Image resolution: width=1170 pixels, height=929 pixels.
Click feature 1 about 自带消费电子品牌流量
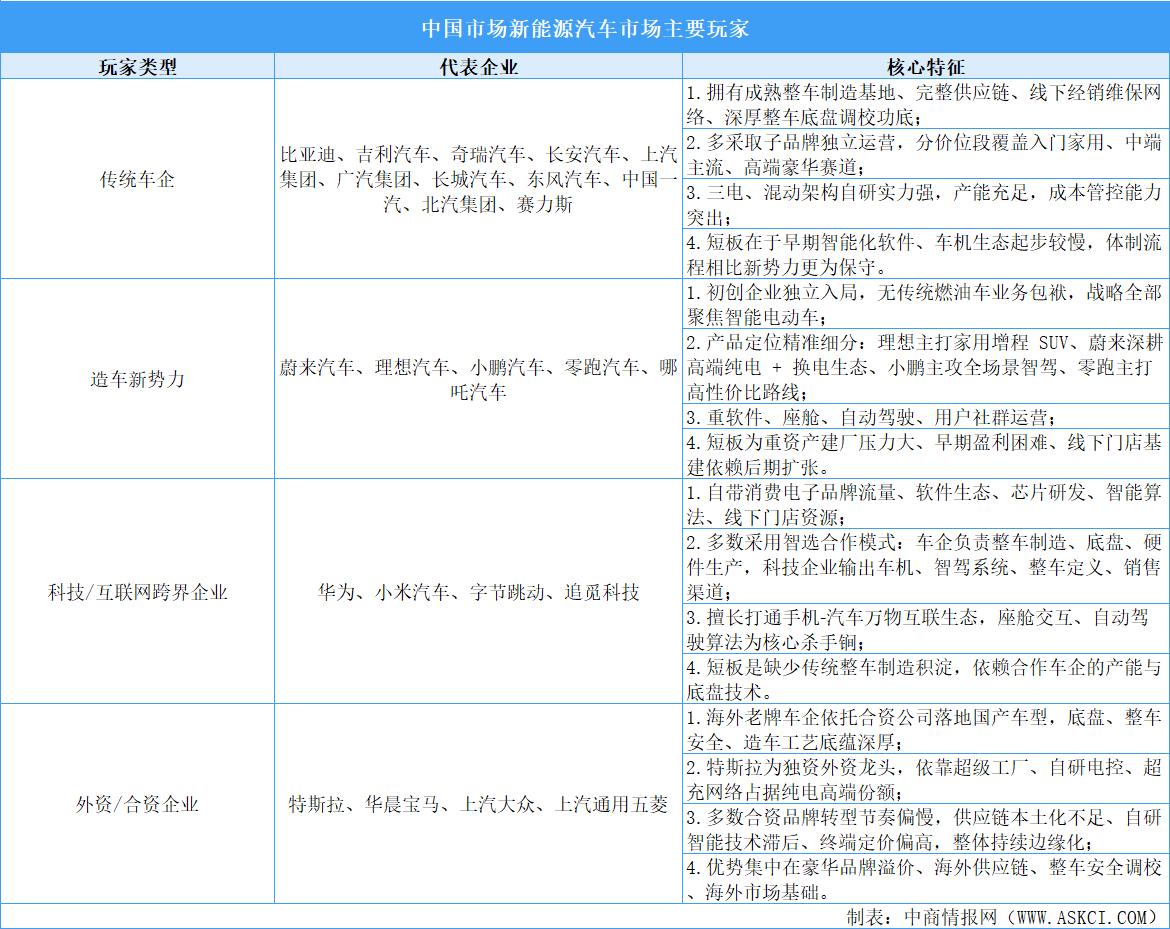(925, 504)
